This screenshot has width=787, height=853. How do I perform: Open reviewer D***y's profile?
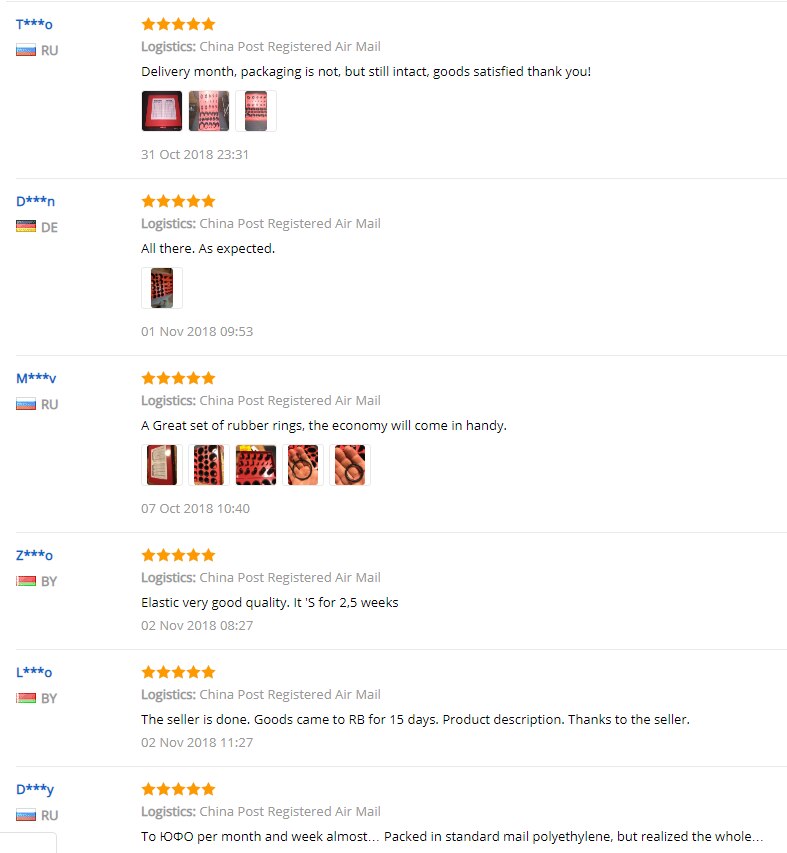(35, 789)
